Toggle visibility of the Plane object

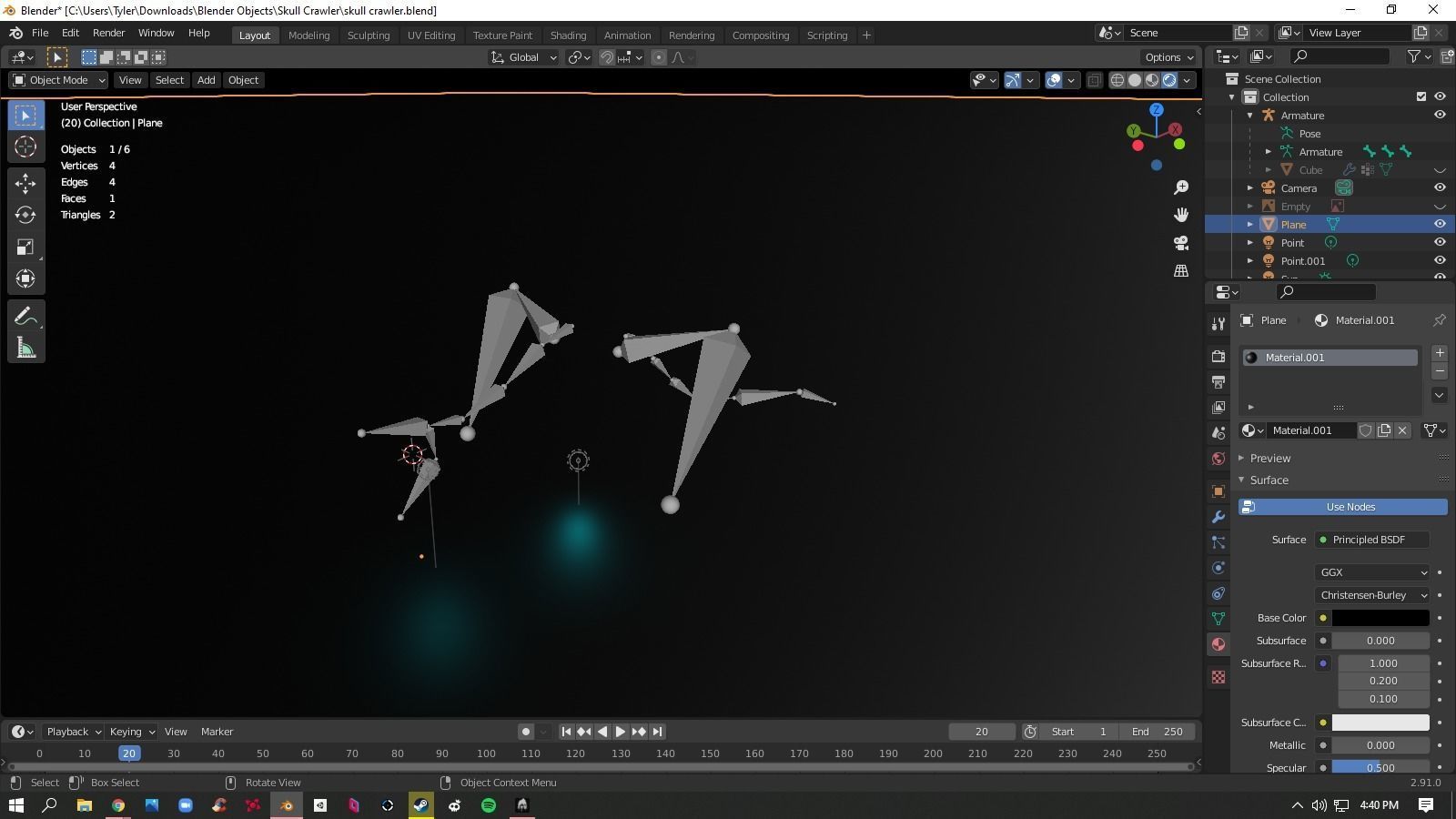coord(1440,224)
